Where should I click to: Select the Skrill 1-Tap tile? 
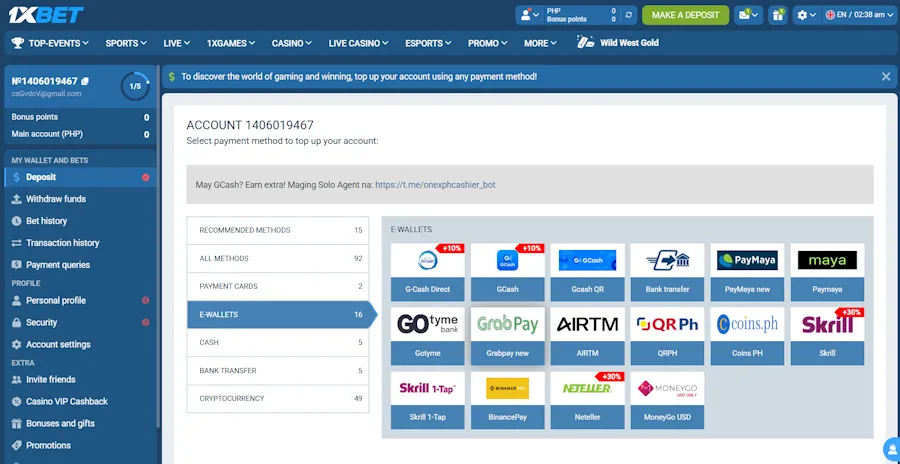(428, 400)
